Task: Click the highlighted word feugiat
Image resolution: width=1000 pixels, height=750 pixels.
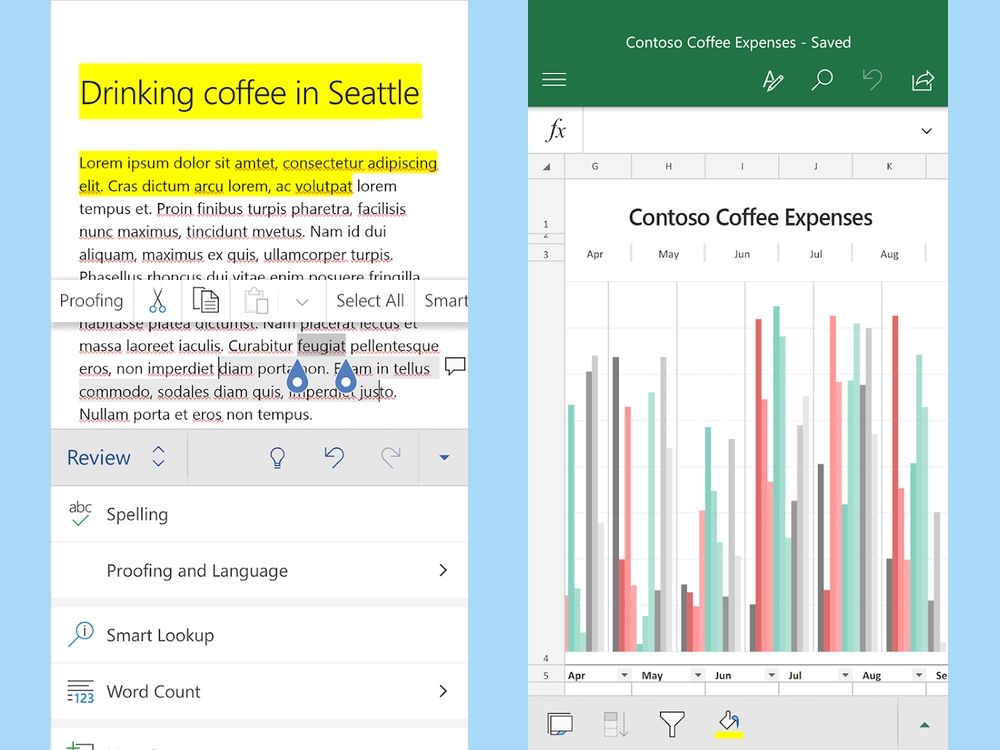Action: [x=321, y=346]
